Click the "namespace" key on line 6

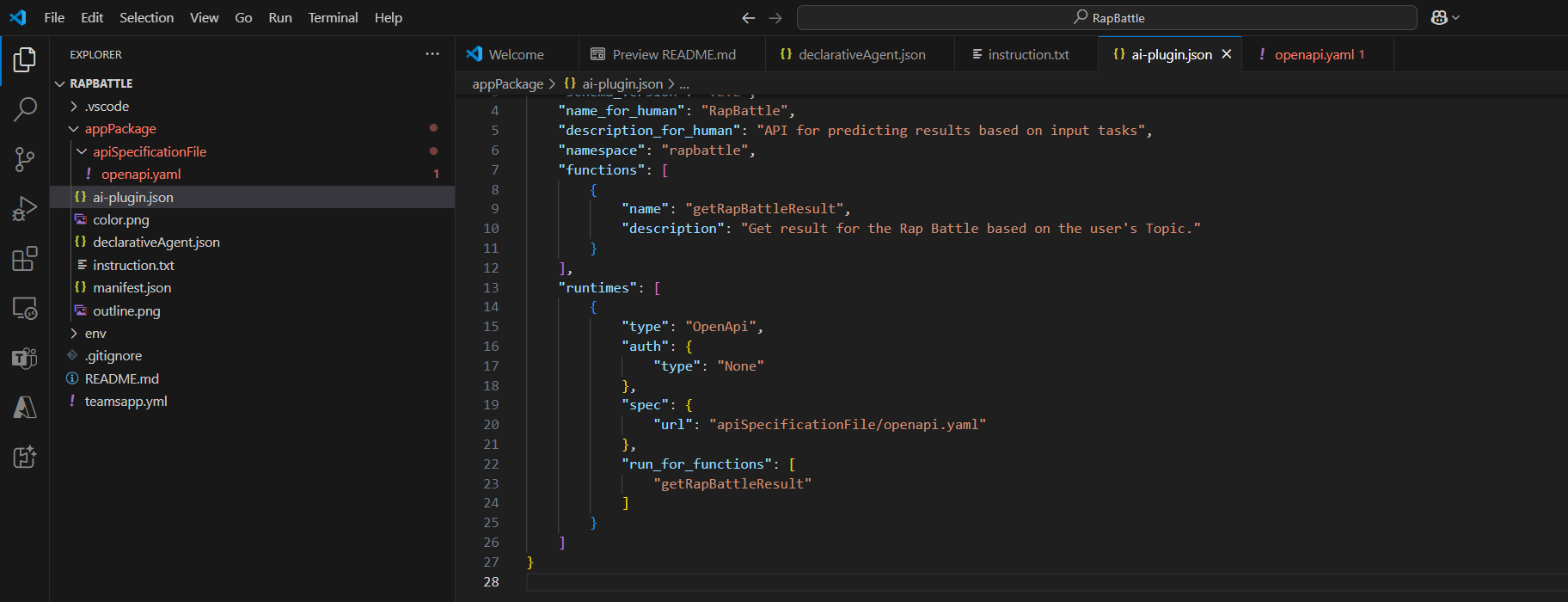(602, 150)
